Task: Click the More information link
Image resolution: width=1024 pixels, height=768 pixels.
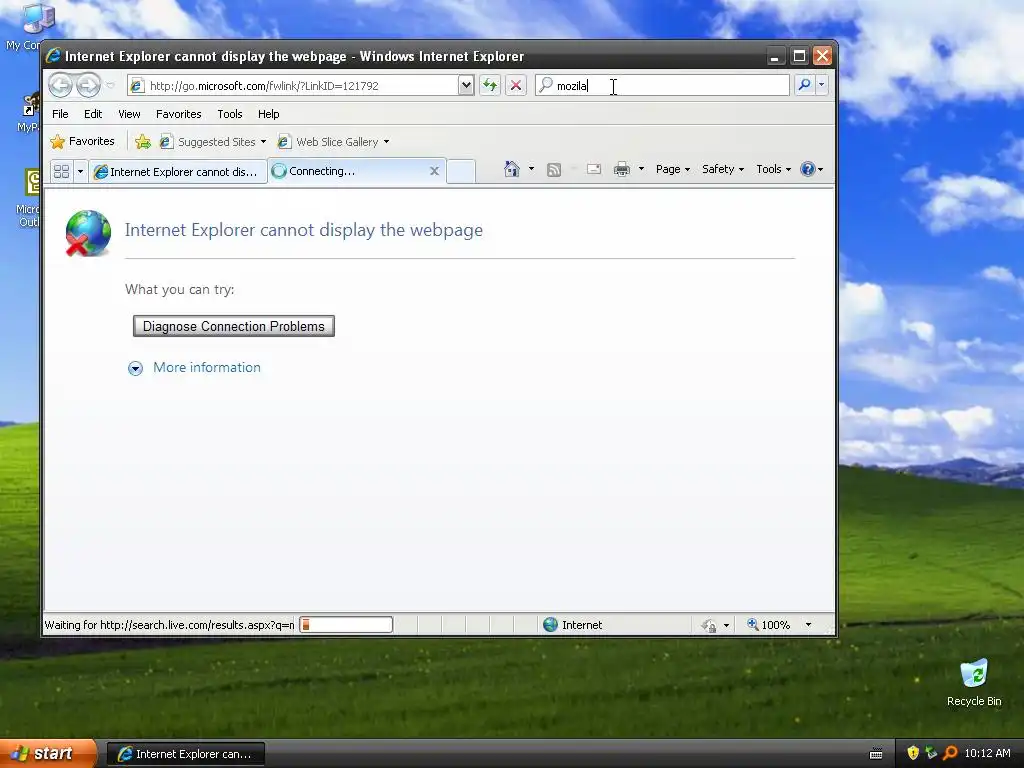Action: click(206, 367)
